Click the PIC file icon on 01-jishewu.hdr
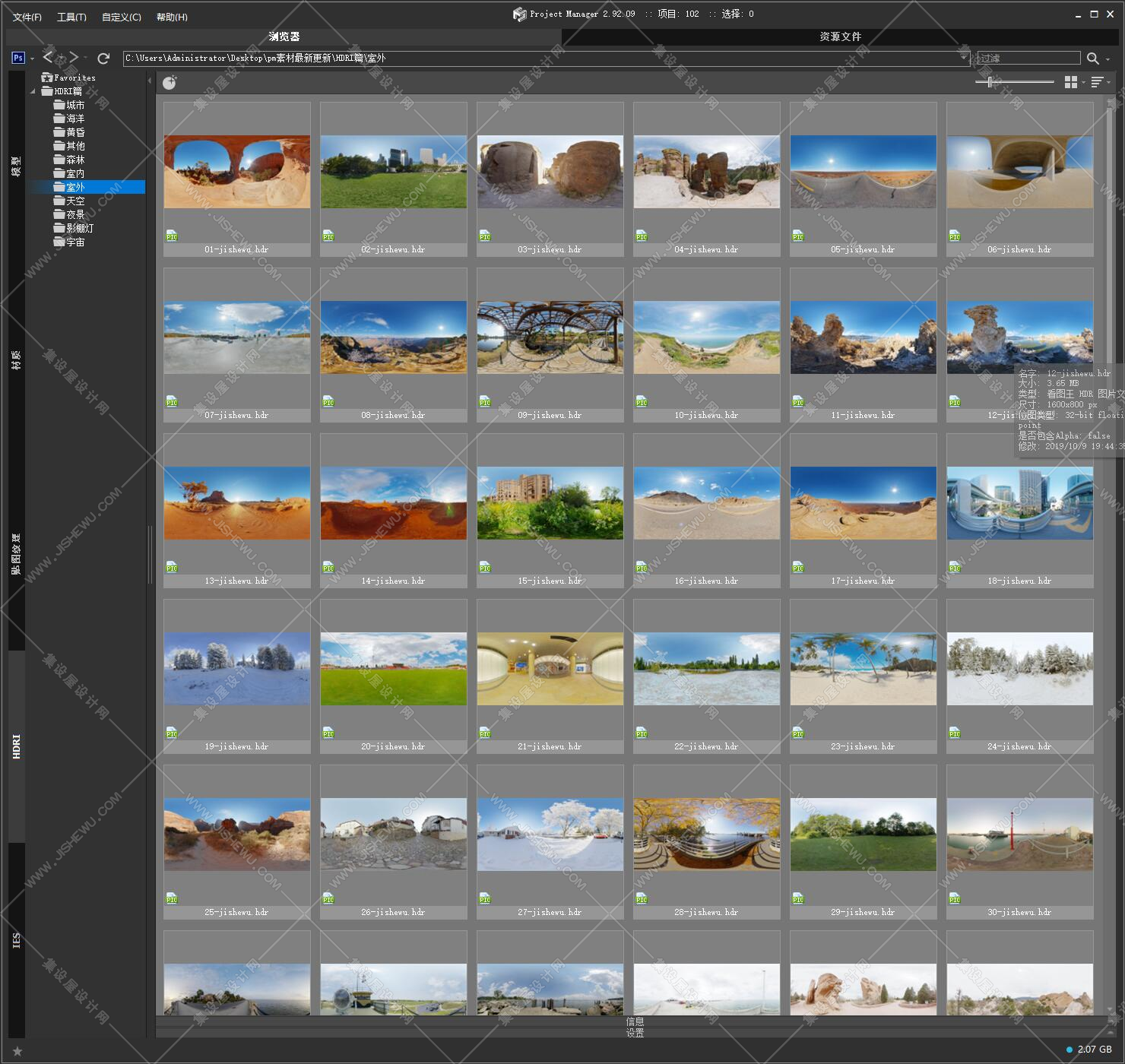The image size is (1125, 1064). [172, 236]
